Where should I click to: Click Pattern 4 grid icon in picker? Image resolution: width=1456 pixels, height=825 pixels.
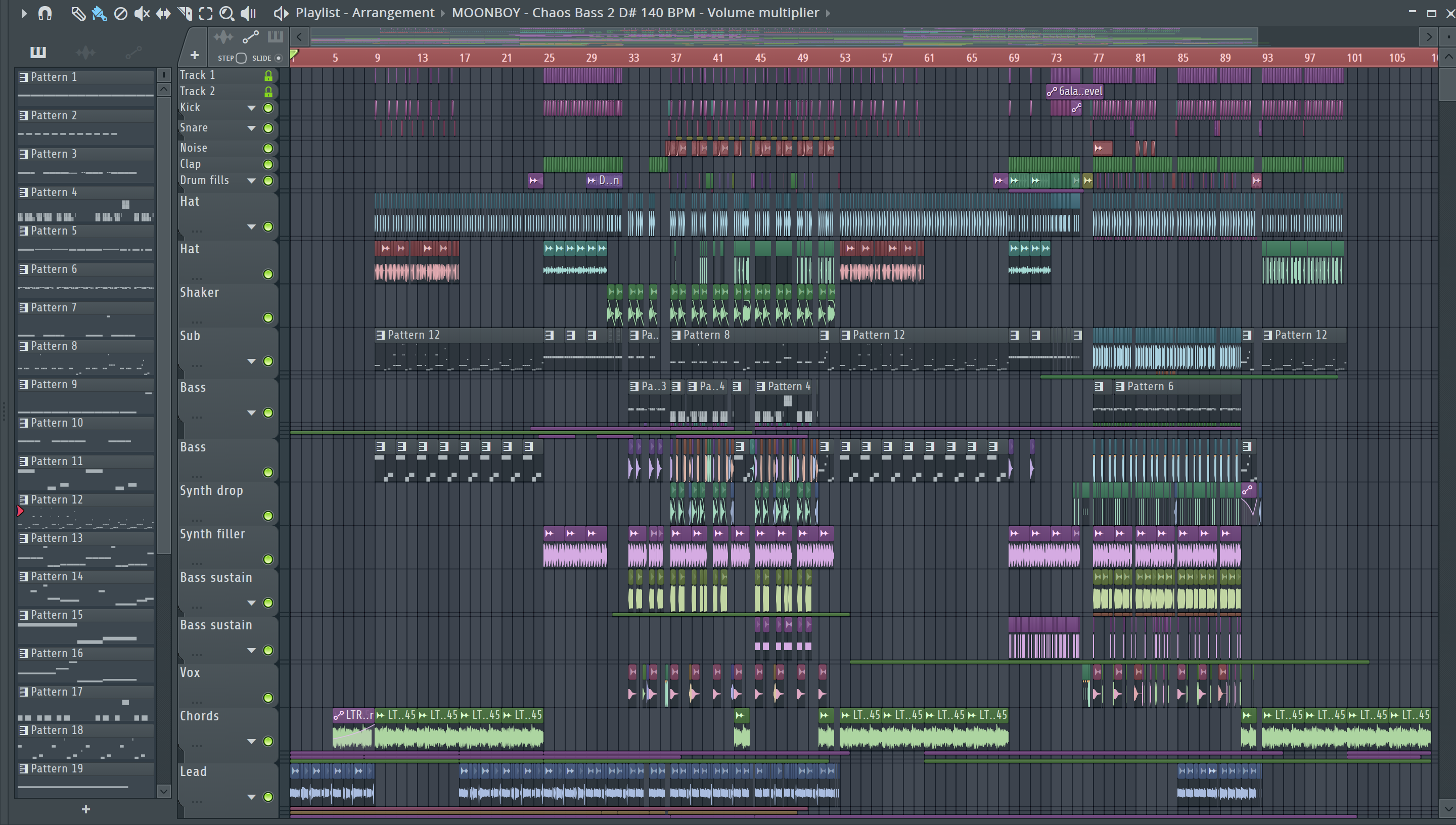click(x=23, y=193)
